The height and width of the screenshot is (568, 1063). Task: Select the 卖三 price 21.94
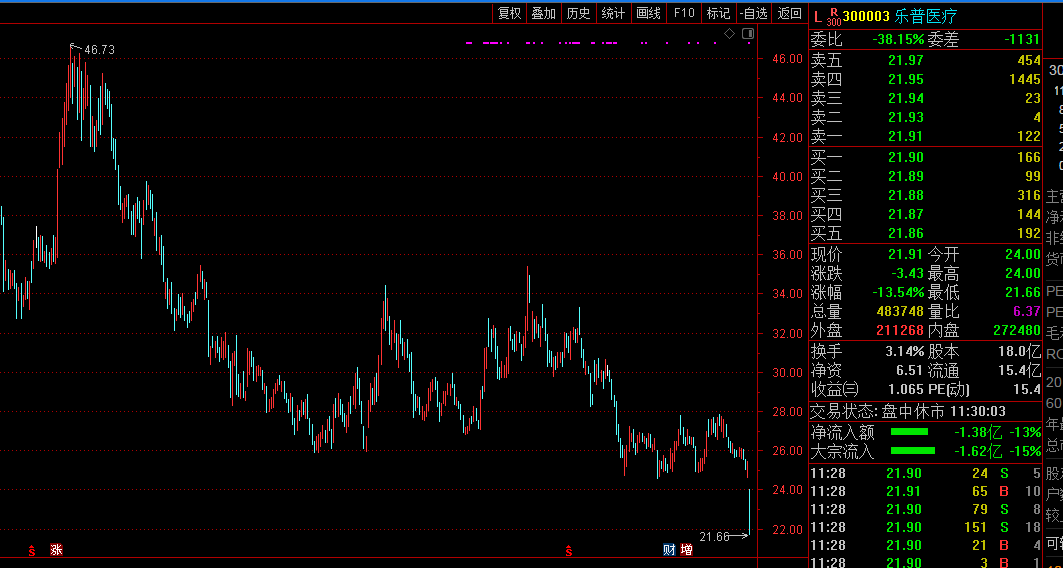pos(906,98)
